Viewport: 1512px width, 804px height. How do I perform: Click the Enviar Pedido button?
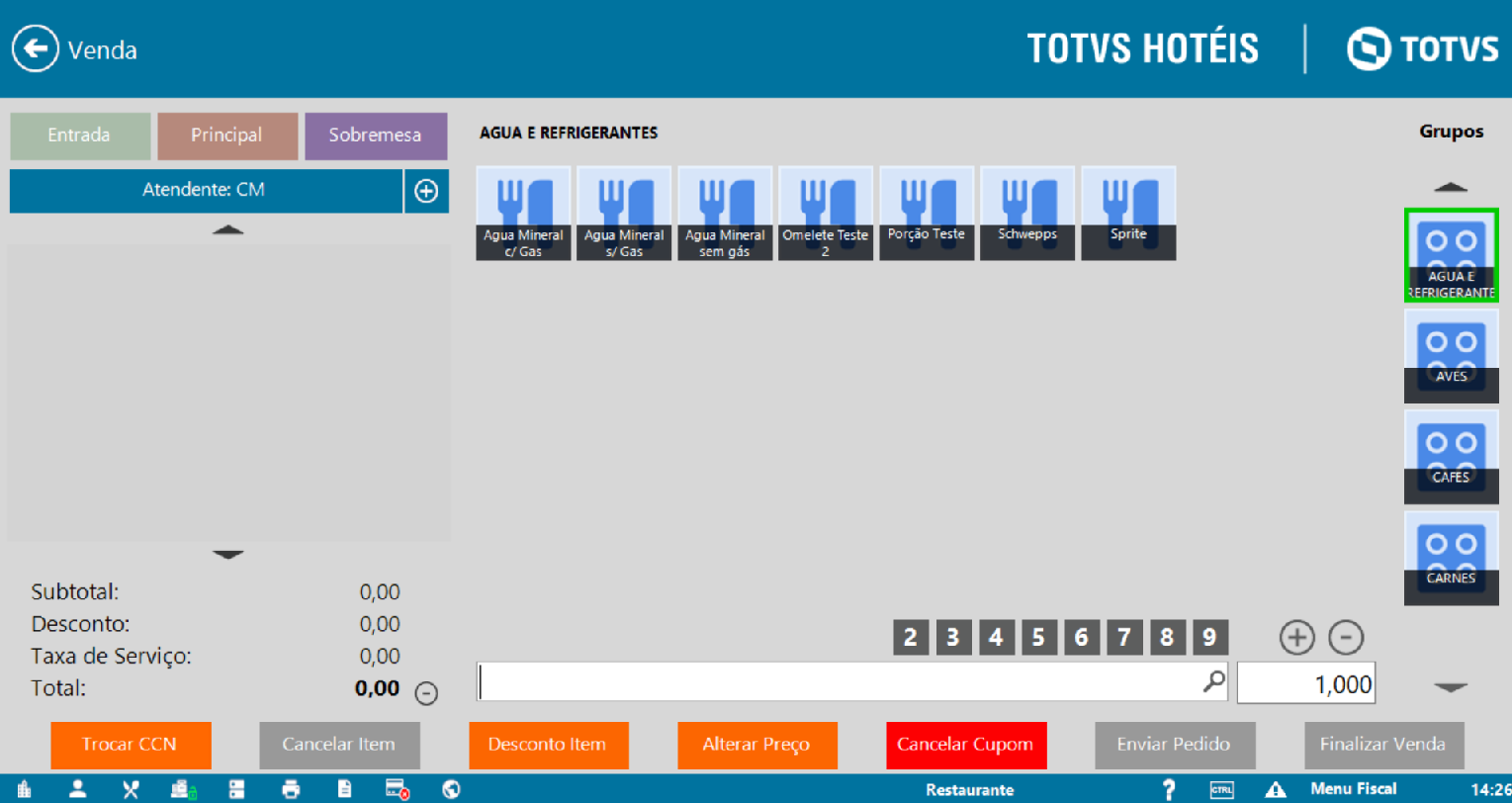[x=1175, y=745]
